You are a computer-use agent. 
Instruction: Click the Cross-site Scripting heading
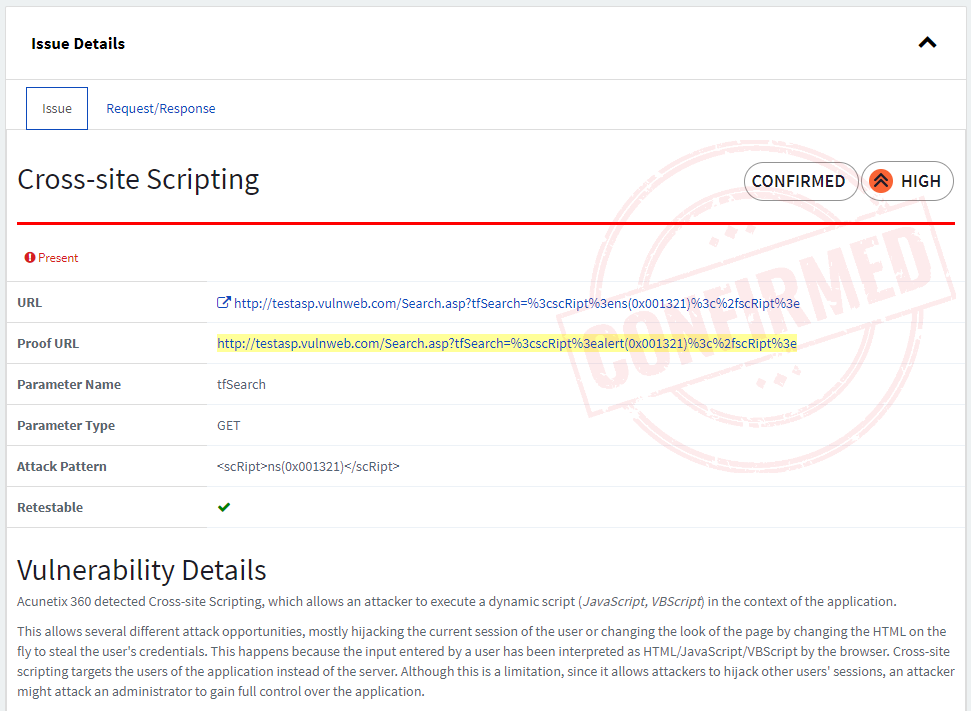click(138, 180)
